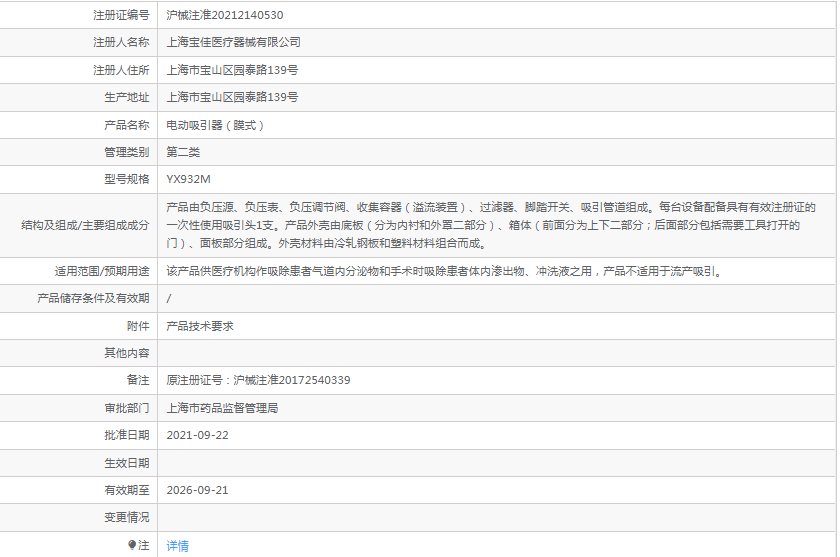Click attachment value 产品技术要求
Image resolution: width=840 pixels, height=557 pixels.
pos(199,326)
